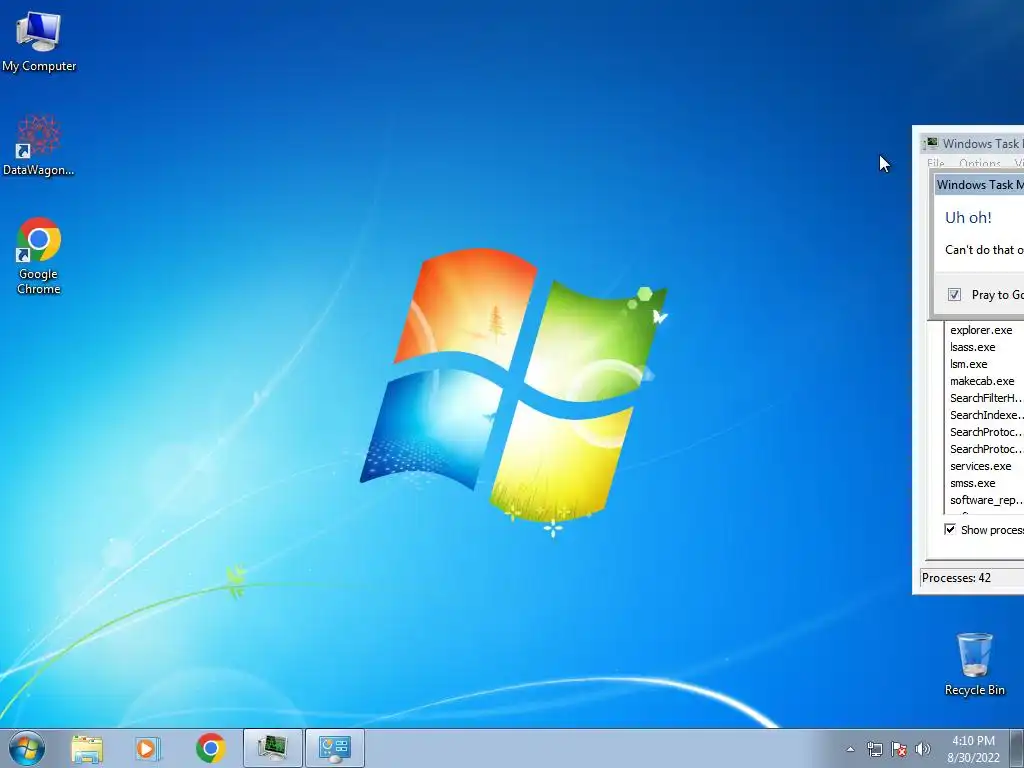Open the network status tray icon
The image size is (1024, 768).
pyautogui.click(x=874, y=749)
